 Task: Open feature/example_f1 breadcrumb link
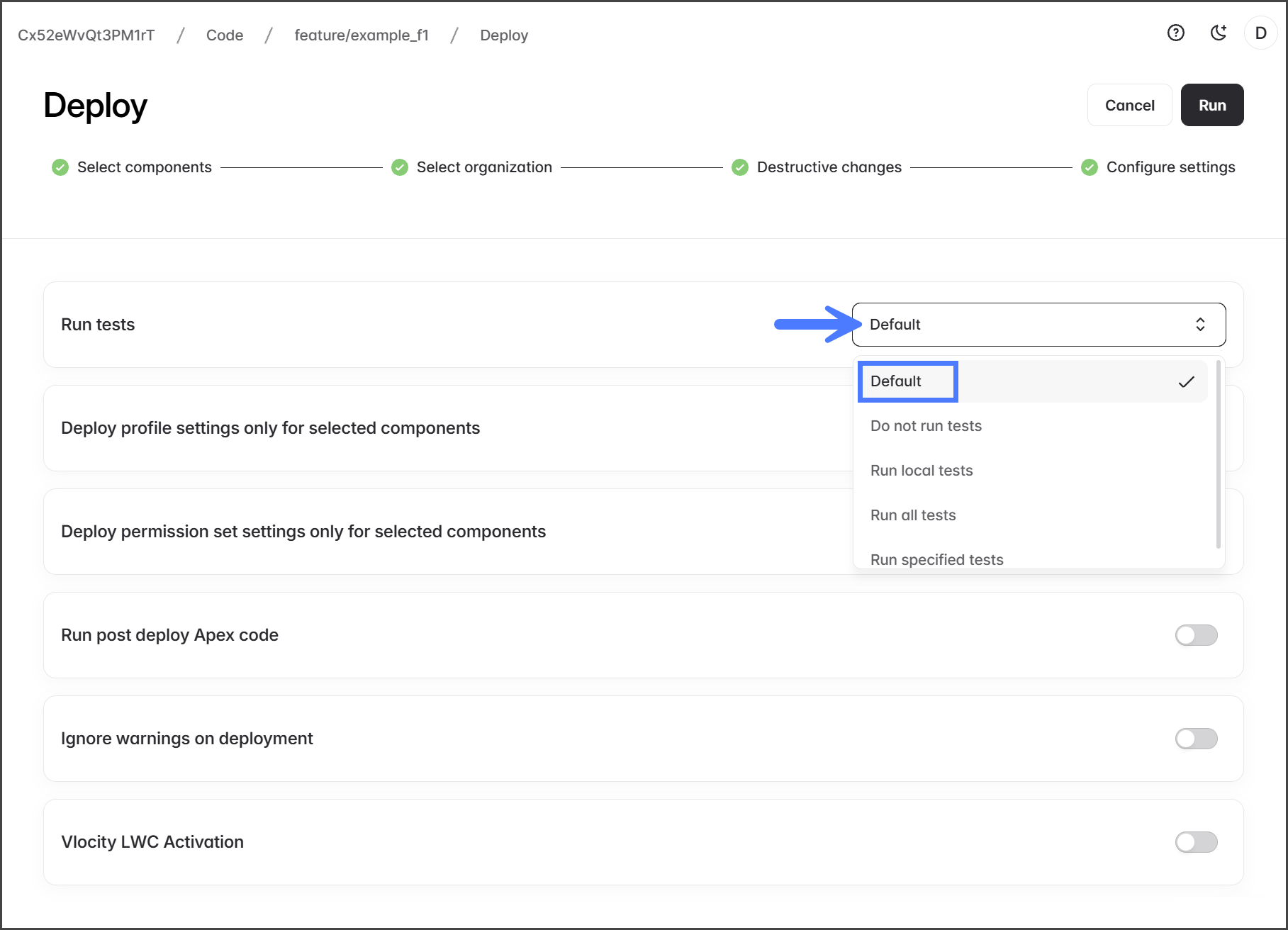click(x=362, y=35)
